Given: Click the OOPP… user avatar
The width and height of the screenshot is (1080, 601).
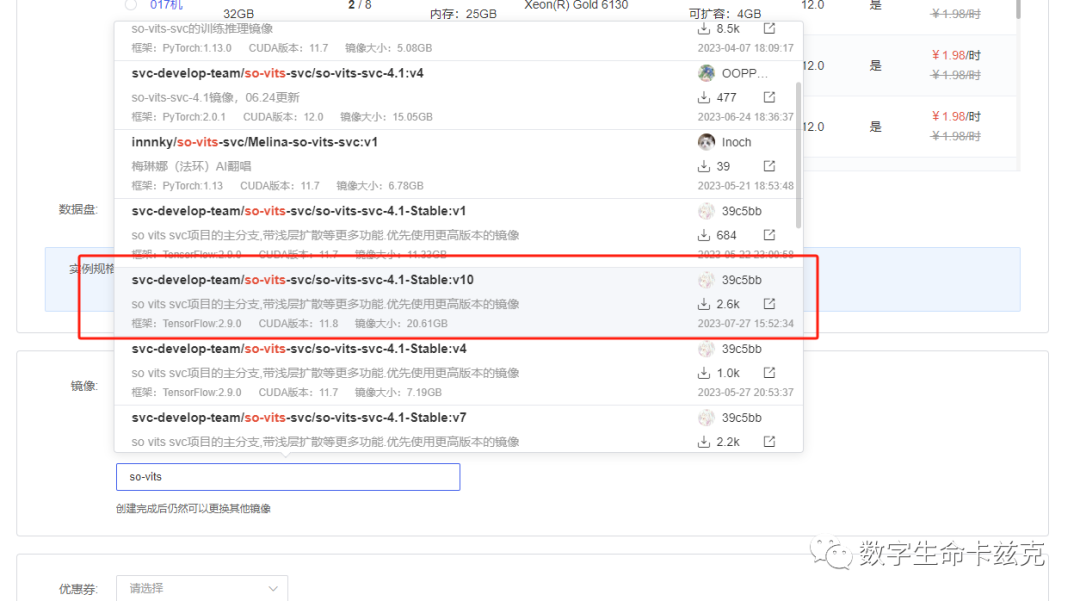Looking at the screenshot, I should click(706, 73).
